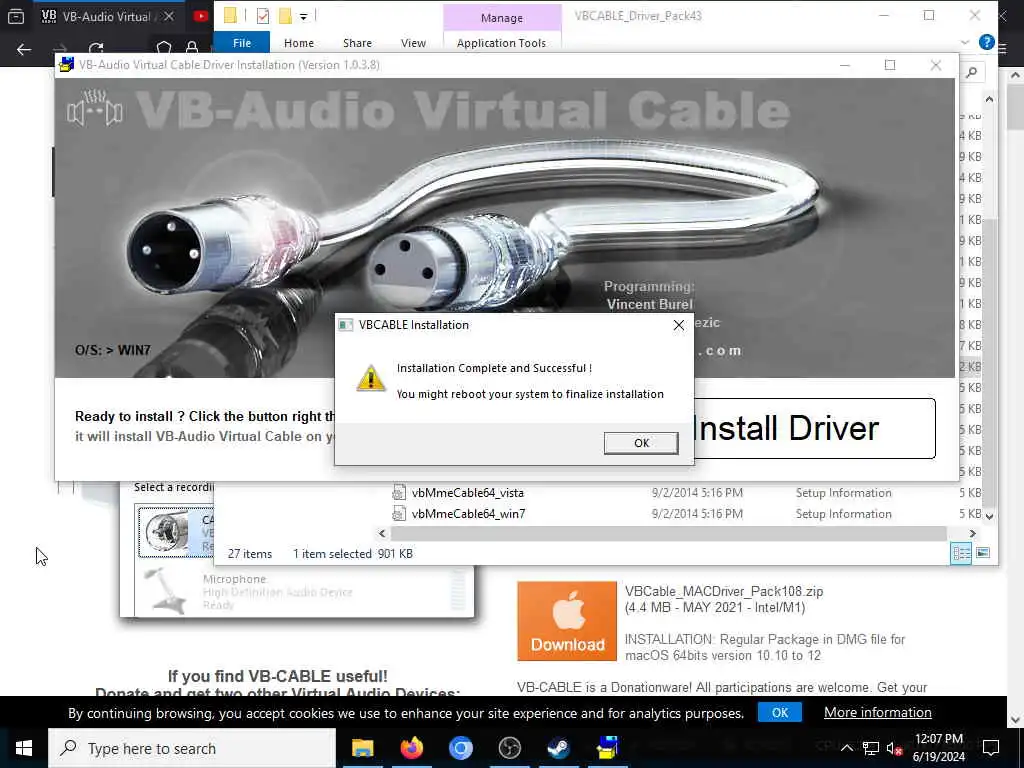
Task: Select the CABLE Output recording device thumbnail
Action: (167, 532)
